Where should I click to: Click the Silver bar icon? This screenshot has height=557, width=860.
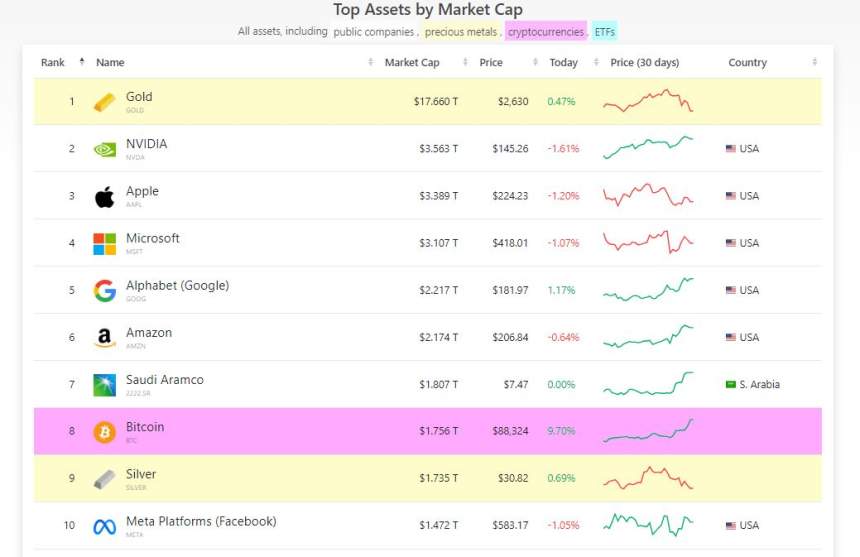[104, 479]
